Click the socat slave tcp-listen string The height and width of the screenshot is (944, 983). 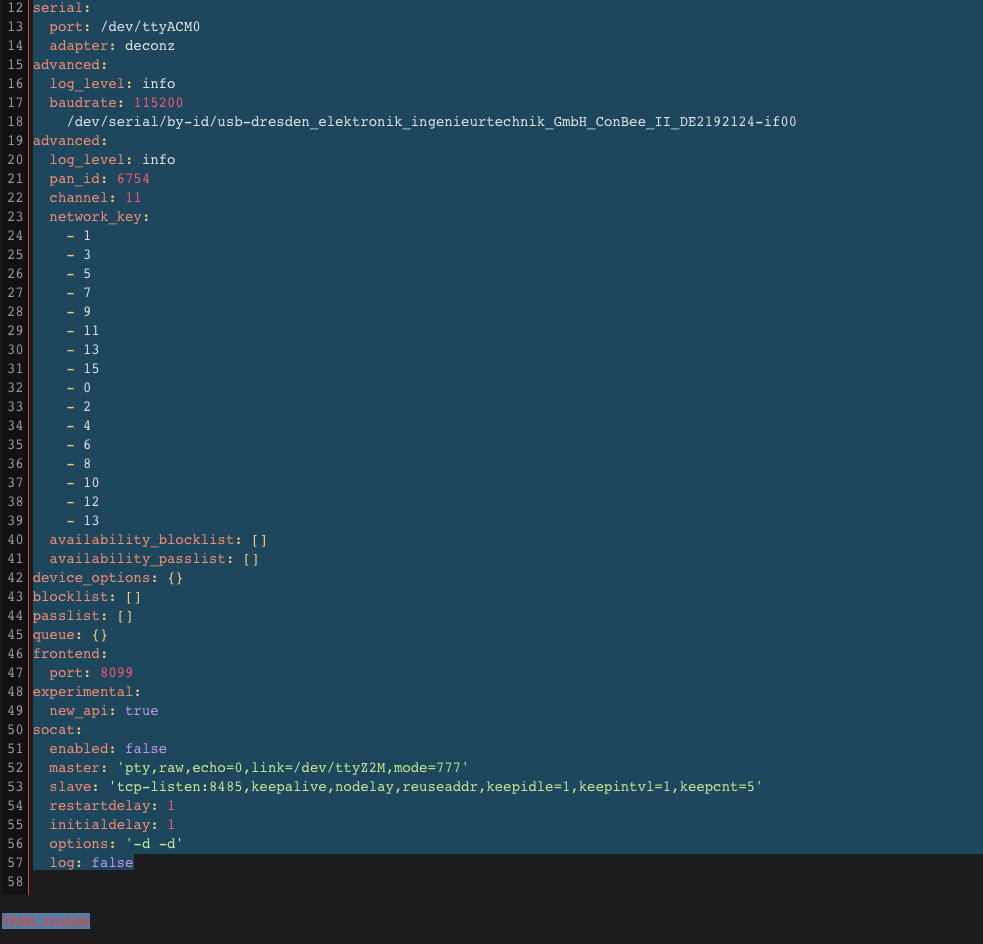[436, 787]
